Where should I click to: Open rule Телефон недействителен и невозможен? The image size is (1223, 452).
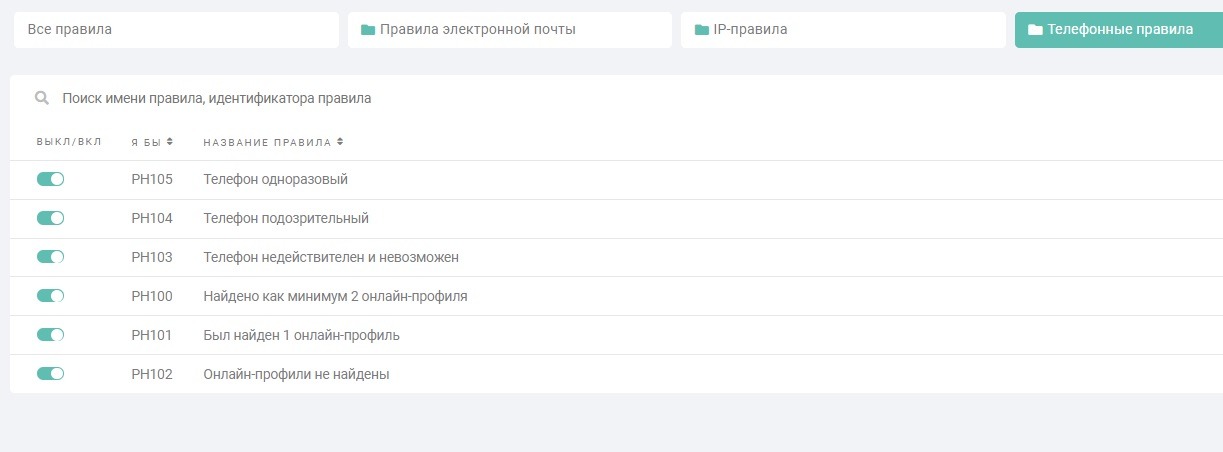(x=330, y=257)
